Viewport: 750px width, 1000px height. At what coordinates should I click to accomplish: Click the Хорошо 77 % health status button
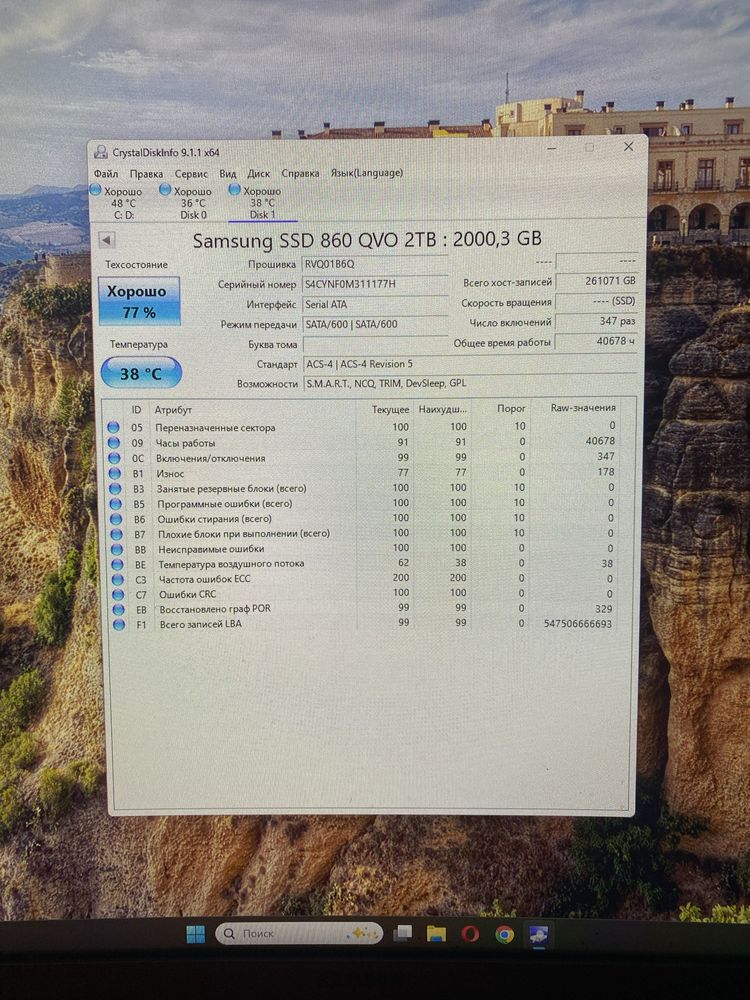tap(139, 301)
